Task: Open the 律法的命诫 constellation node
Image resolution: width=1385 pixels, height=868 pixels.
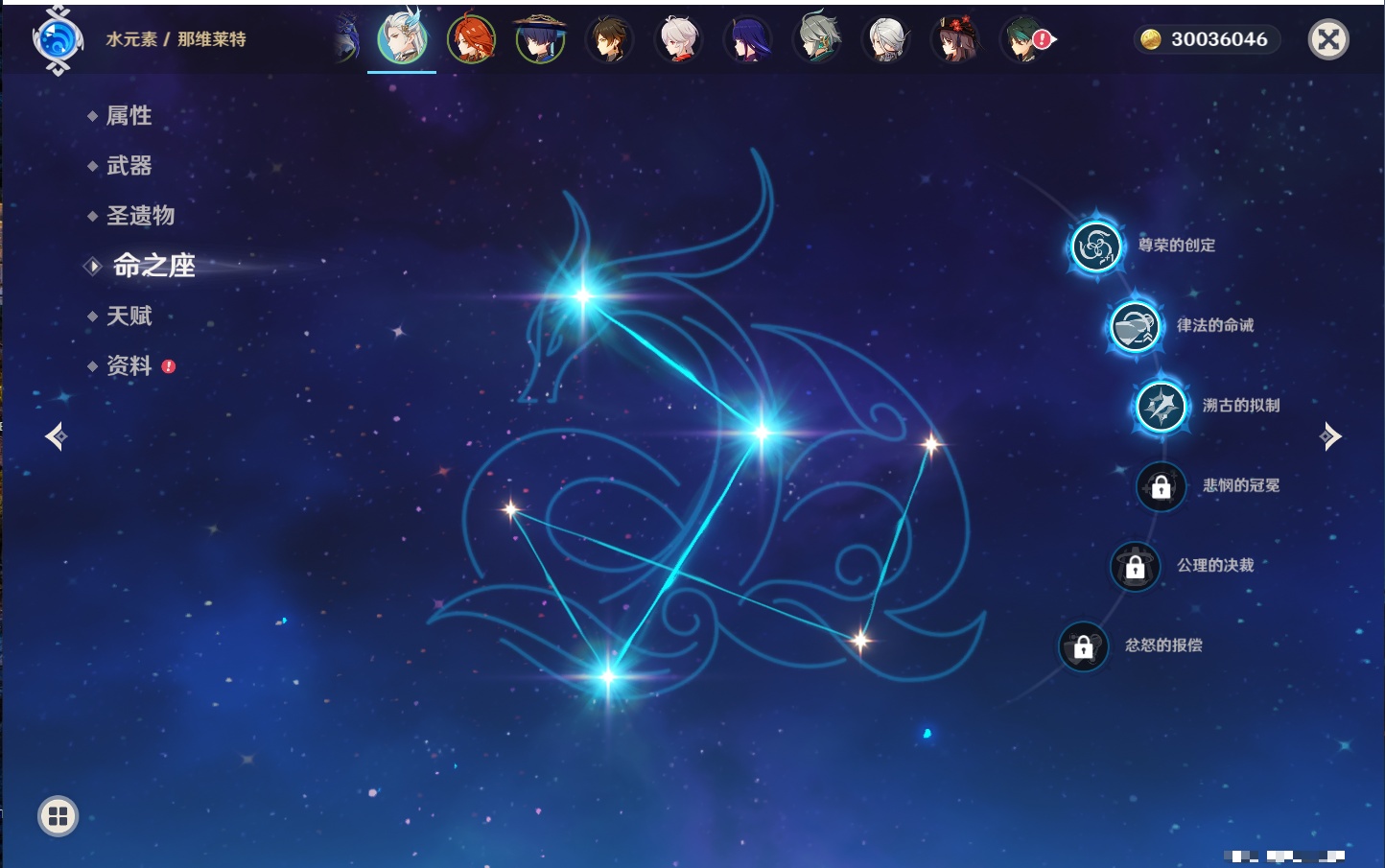Action: [x=1135, y=326]
